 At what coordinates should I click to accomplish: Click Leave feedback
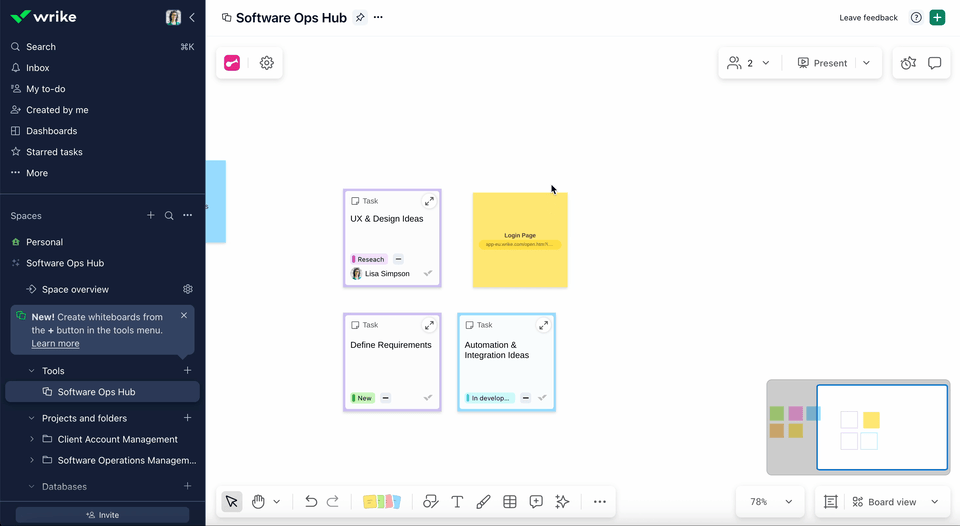tap(868, 18)
